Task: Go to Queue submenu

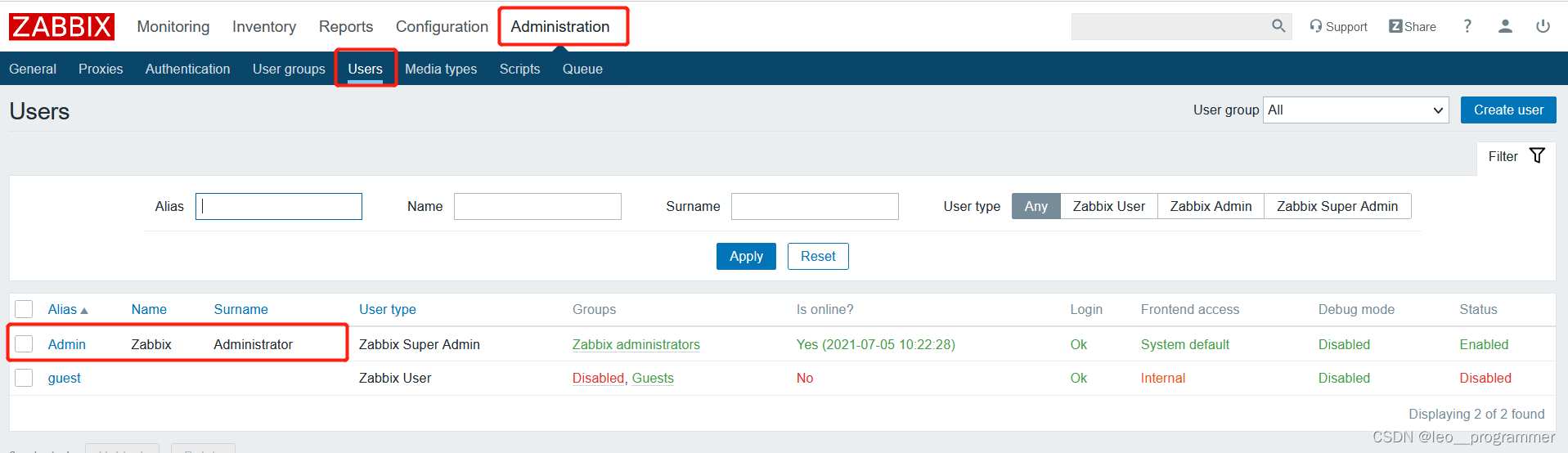Action: 582,69
